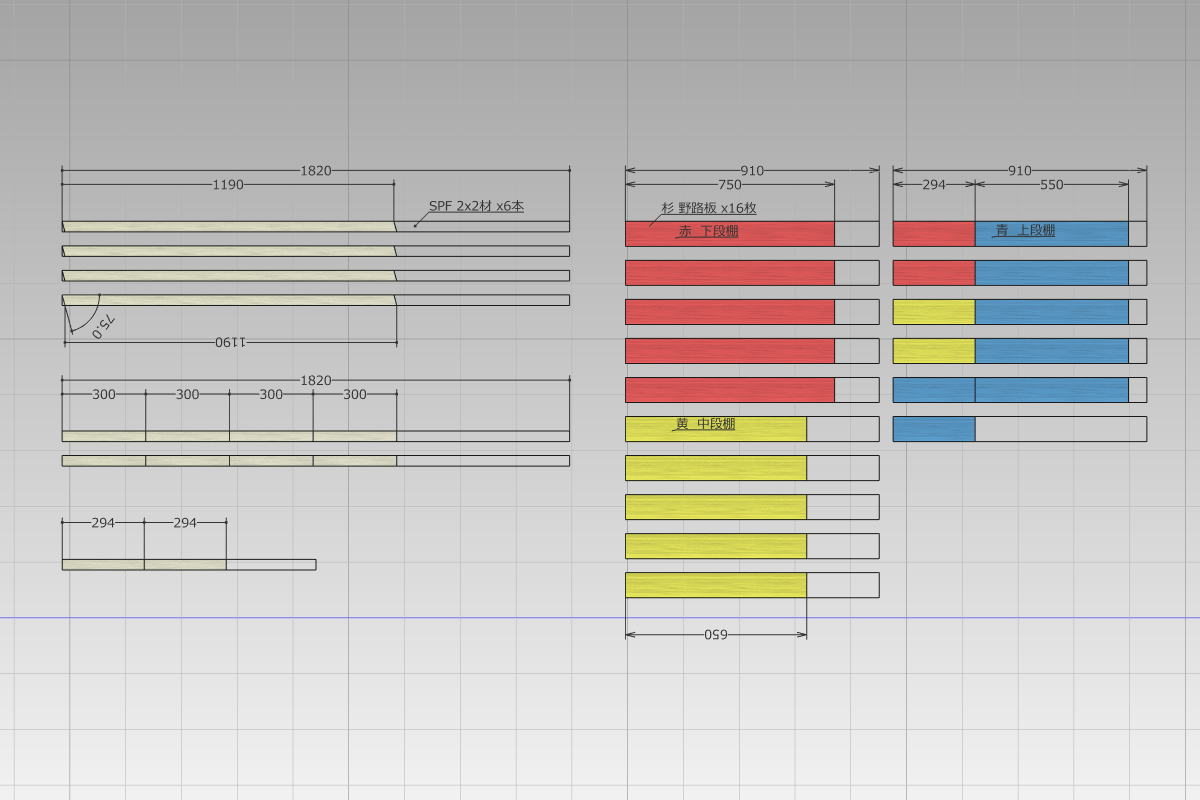Click the 杉 野路板 x16枚 label
The image size is (1200, 800).
708,209
